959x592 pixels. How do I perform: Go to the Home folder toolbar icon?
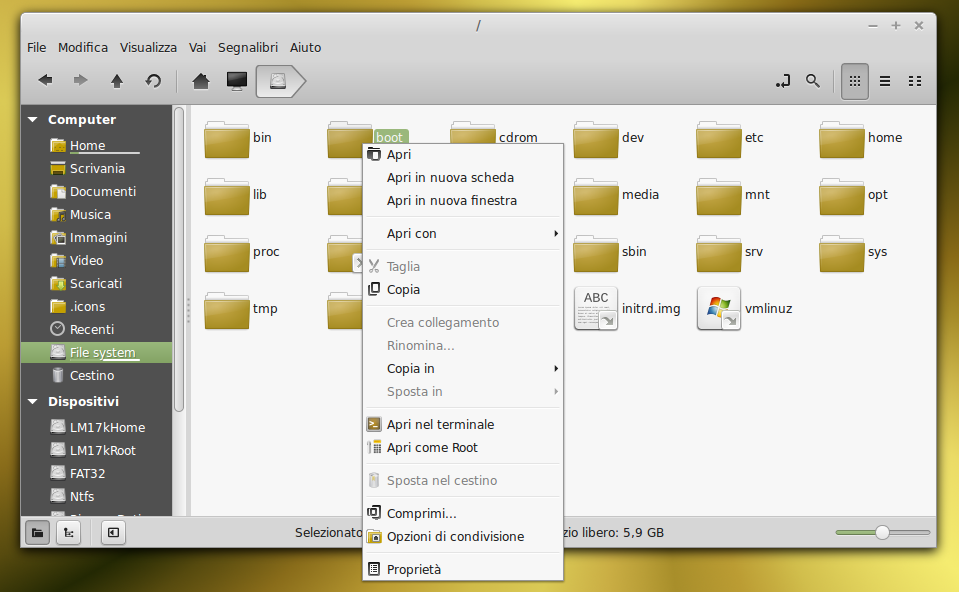click(199, 81)
